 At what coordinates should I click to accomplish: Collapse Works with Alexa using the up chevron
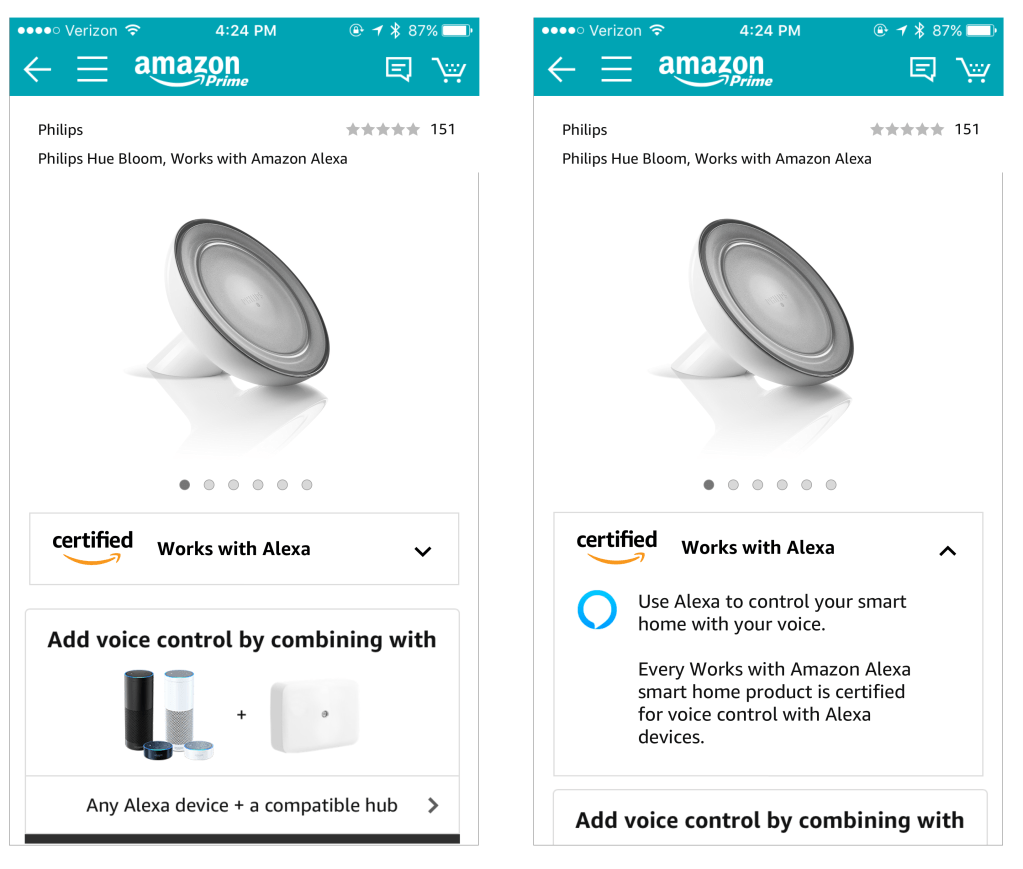click(x=947, y=550)
